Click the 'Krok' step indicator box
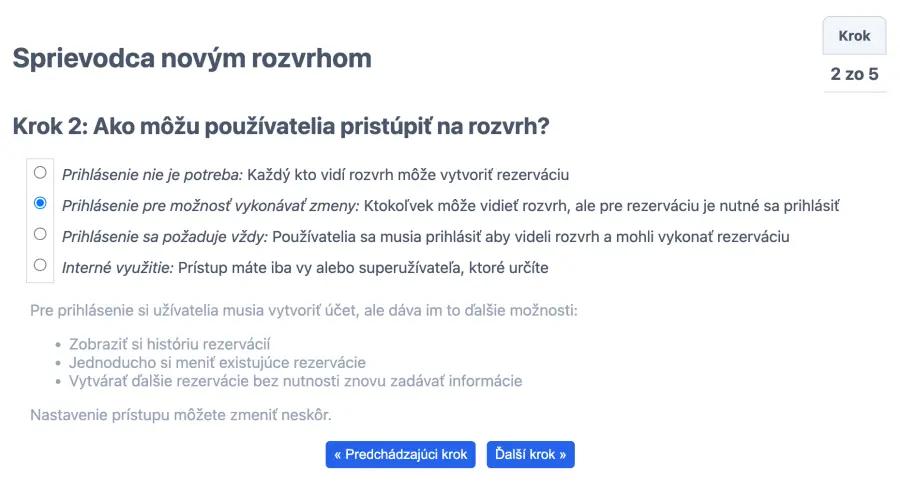Viewport: 900px width, 488px height. (854, 36)
